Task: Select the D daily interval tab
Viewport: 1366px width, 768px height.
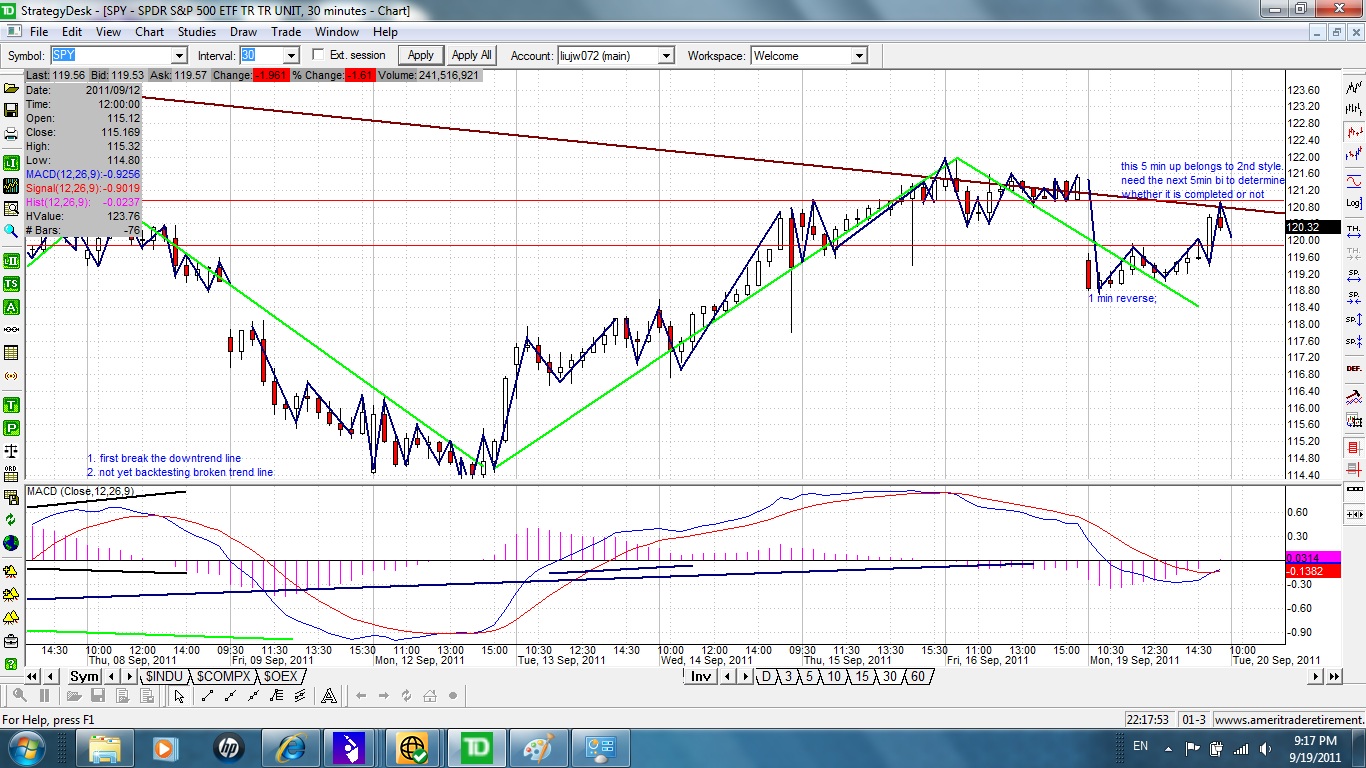Action: pyautogui.click(x=766, y=677)
